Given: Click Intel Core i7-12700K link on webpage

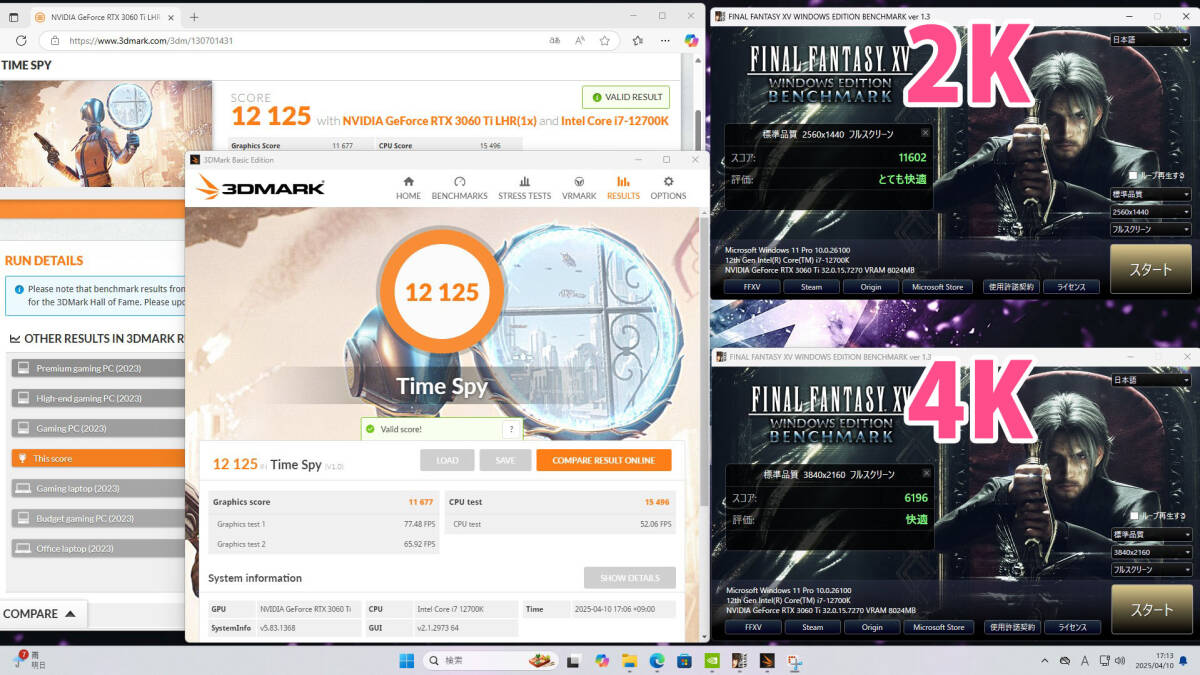Looking at the screenshot, I should pyautogui.click(x=614, y=121).
